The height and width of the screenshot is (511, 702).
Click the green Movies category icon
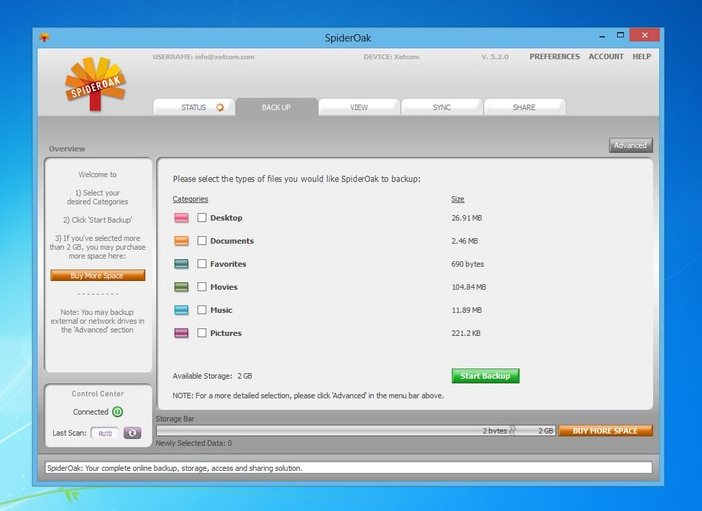pos(181,287)
